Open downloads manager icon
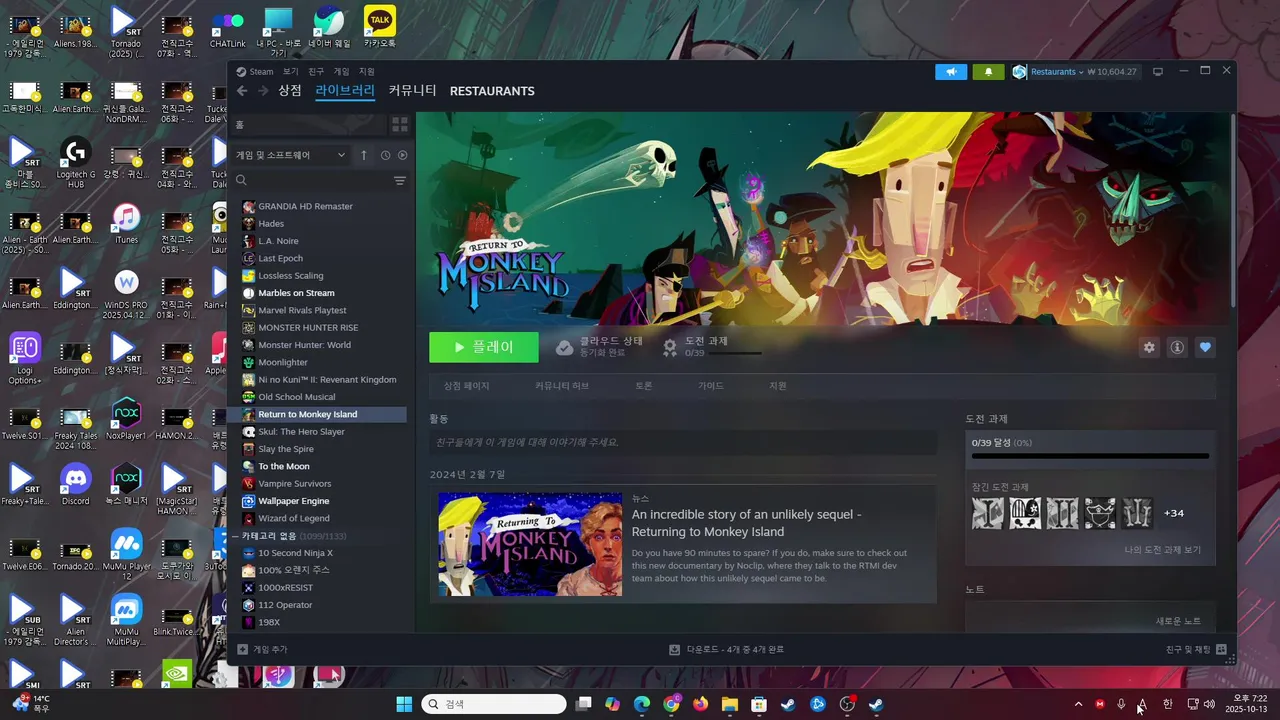 pos(675,649)
